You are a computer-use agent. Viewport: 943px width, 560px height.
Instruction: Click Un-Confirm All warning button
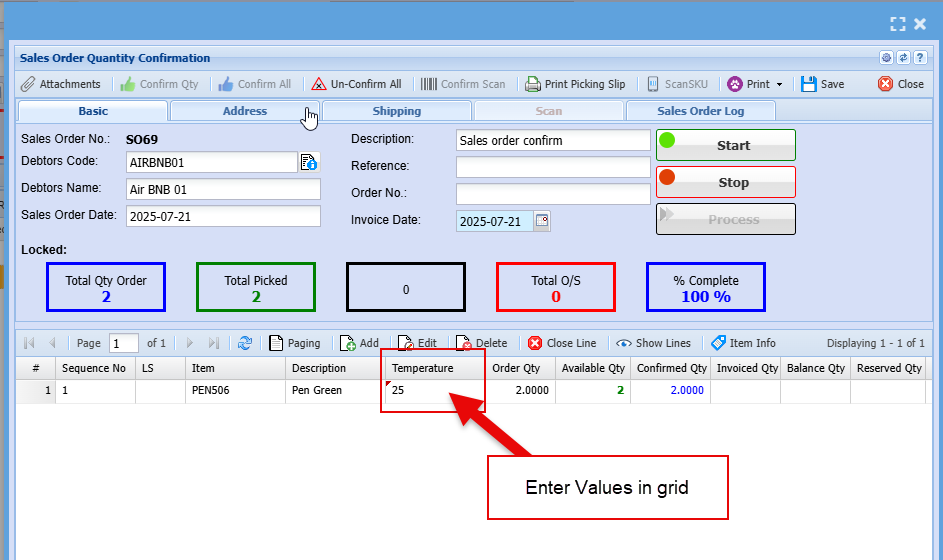pyautogui.click(x=356, y=84)
